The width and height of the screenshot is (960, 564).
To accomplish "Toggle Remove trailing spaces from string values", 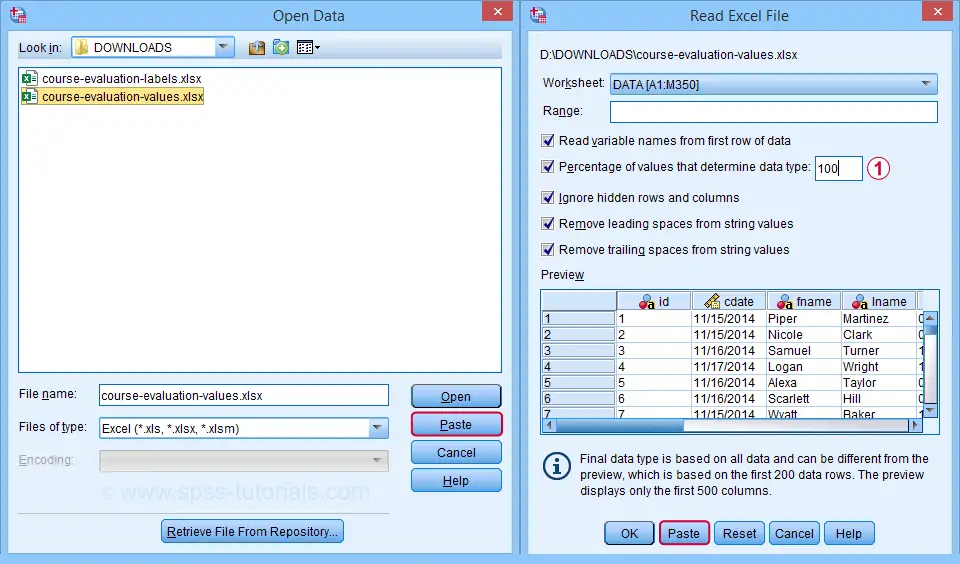I will pos(548,249).
